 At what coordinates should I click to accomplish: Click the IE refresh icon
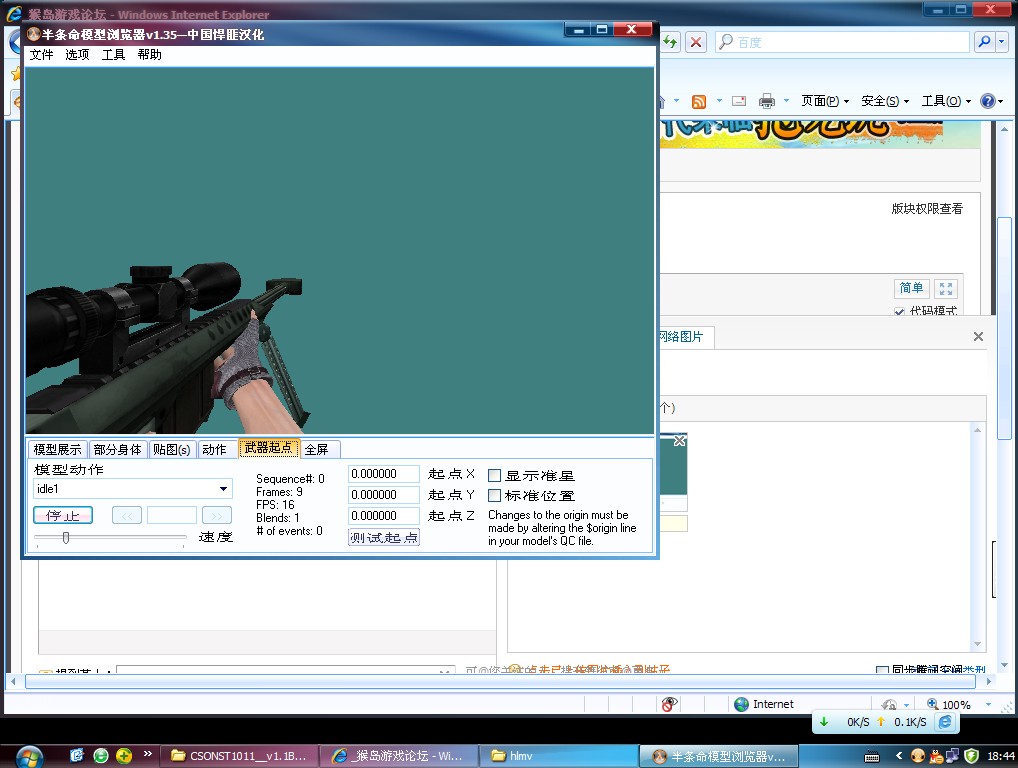click(671, 42)
